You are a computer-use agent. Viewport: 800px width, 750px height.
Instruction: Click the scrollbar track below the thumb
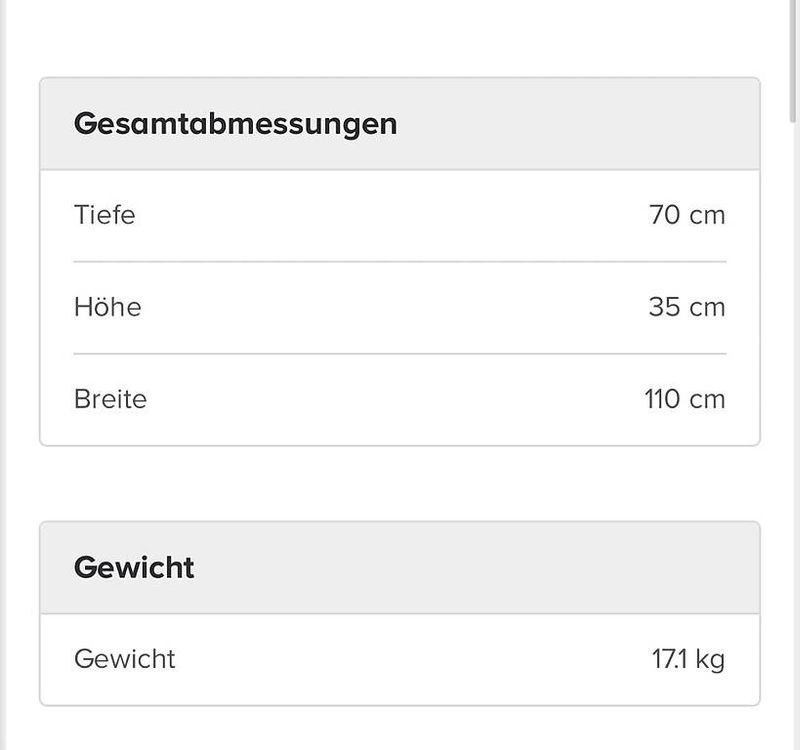click(793, 434)
